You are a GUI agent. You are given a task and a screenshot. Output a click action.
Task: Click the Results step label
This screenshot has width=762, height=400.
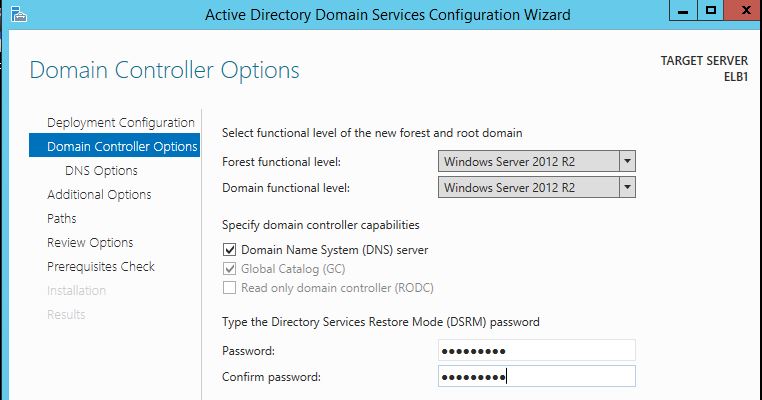[x=66, y=314]
